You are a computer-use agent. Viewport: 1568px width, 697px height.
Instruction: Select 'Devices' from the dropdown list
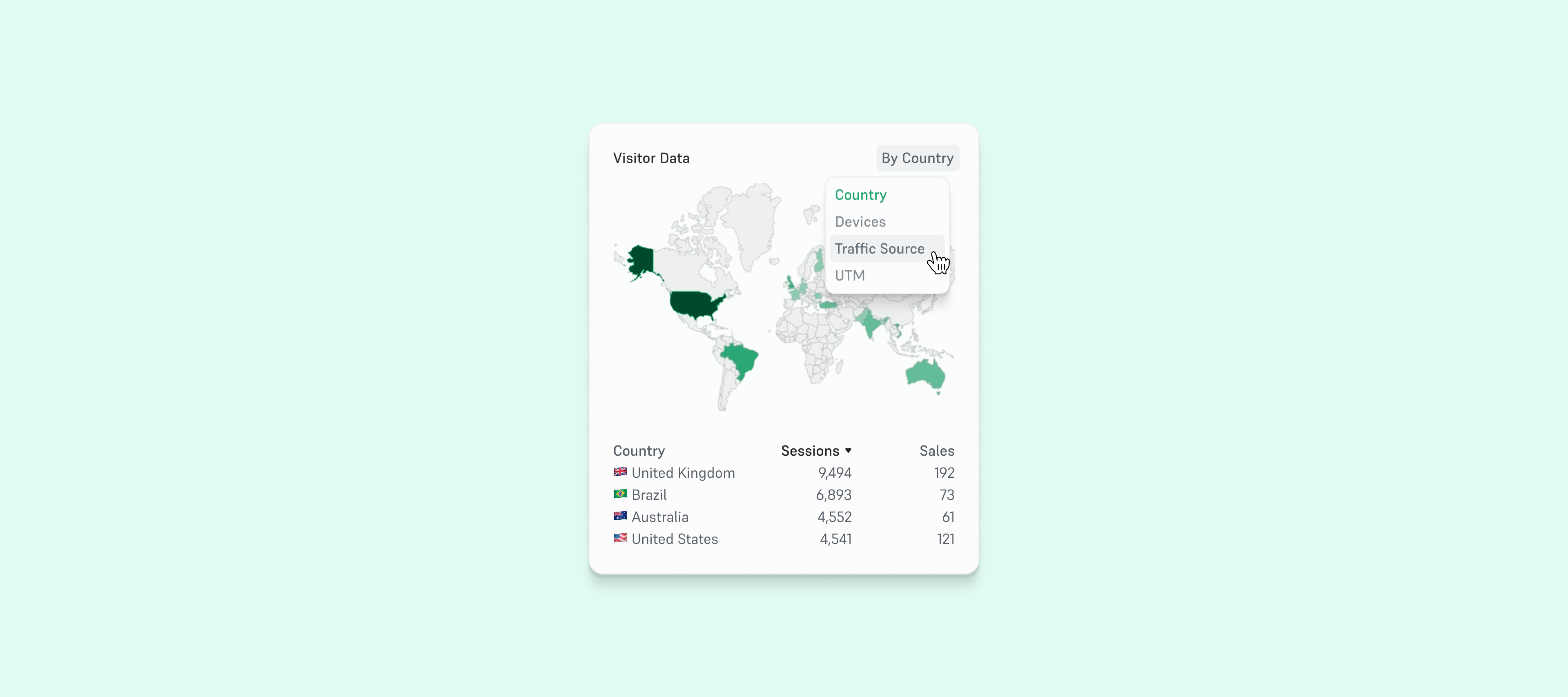[x=860, y=221]
